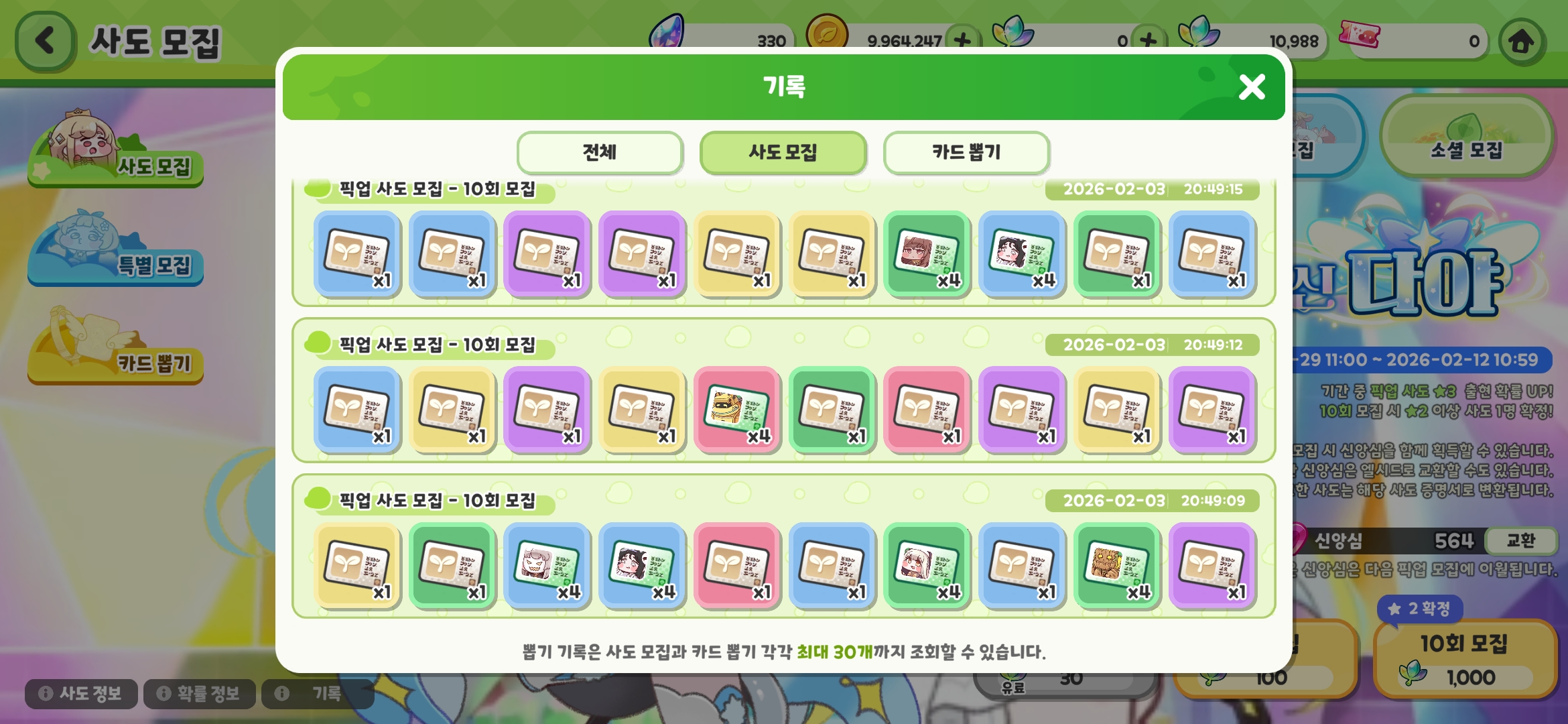This screenshot has height=724, width=1568.
Task: Click the 사도 정보 info button
Action: coord(81,693)
